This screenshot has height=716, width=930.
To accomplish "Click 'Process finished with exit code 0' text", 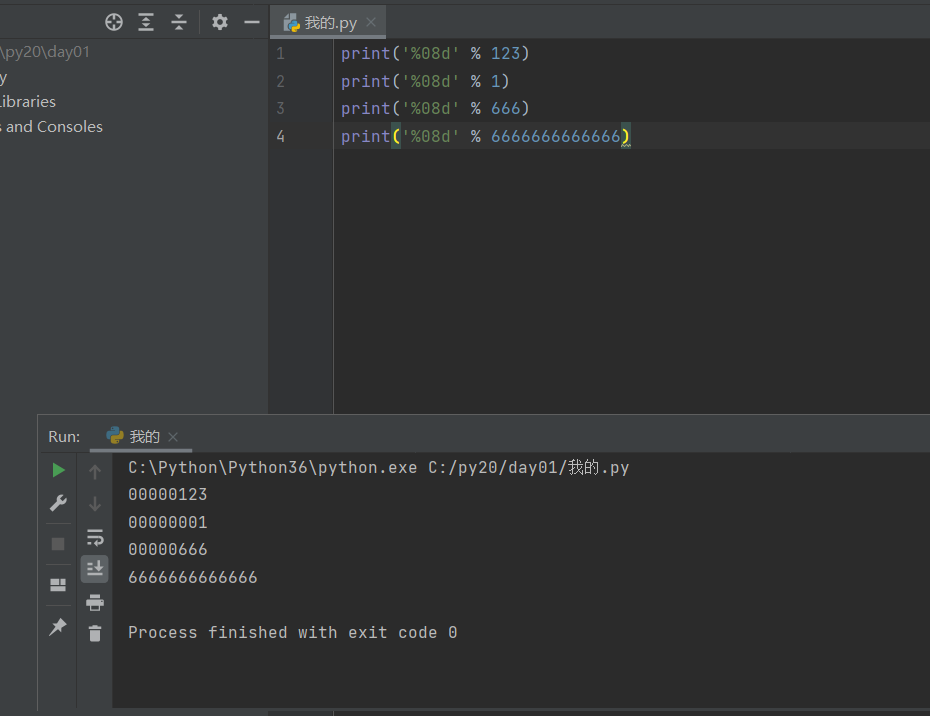I will 292,632.
